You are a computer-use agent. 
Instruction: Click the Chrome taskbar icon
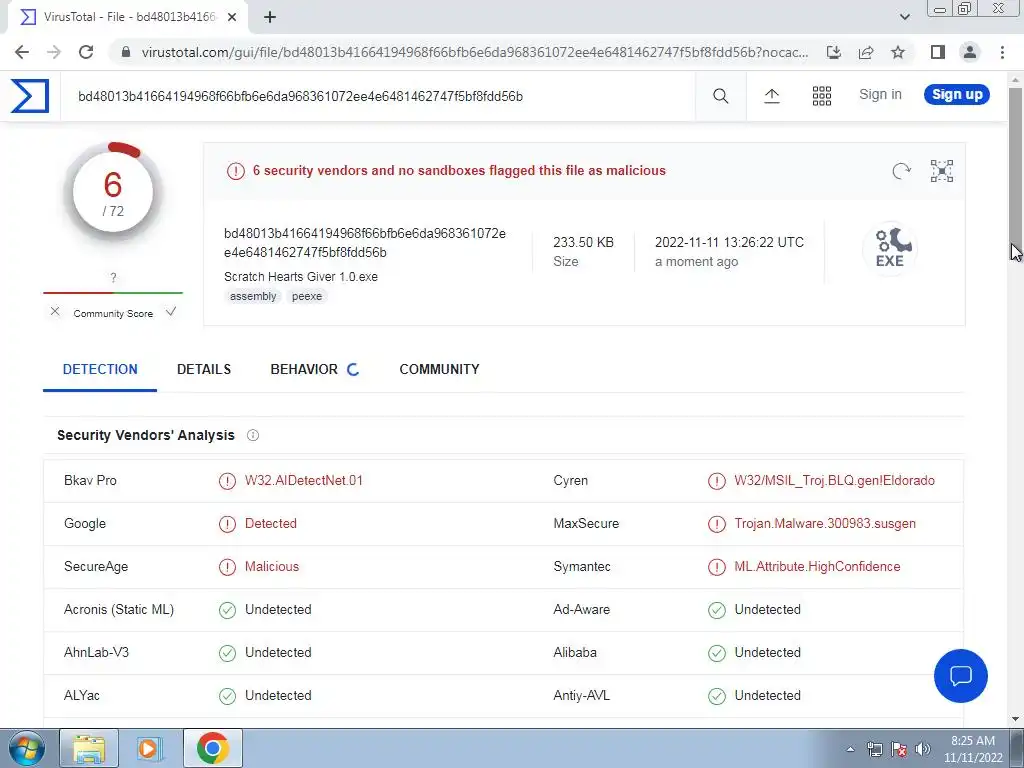tap(213, 748)
